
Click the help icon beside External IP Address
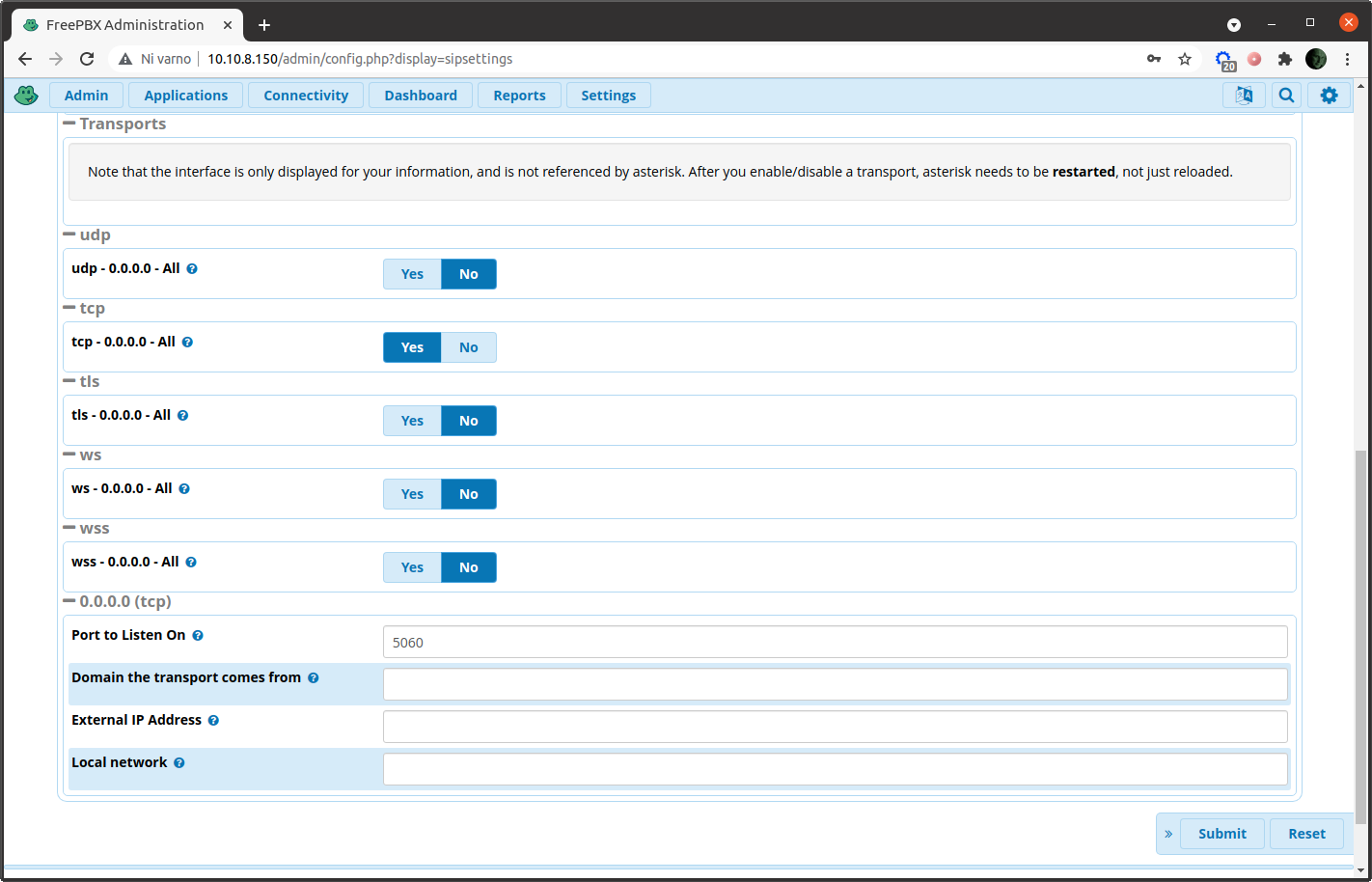point(213,720)
